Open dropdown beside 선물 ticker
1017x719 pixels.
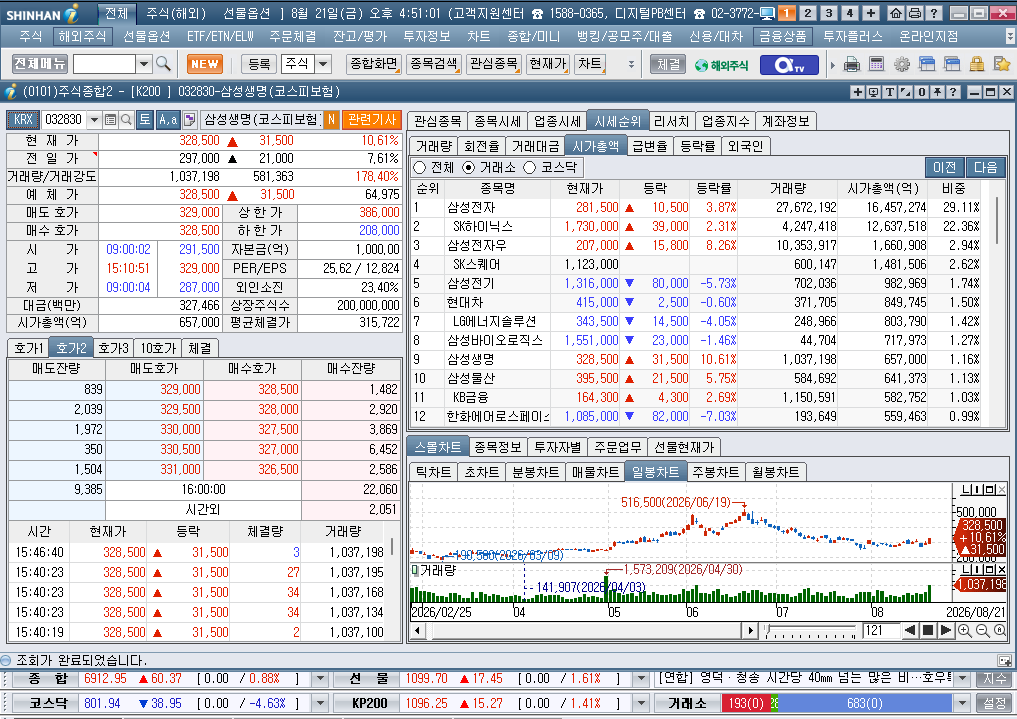click(x=641, y=679)
